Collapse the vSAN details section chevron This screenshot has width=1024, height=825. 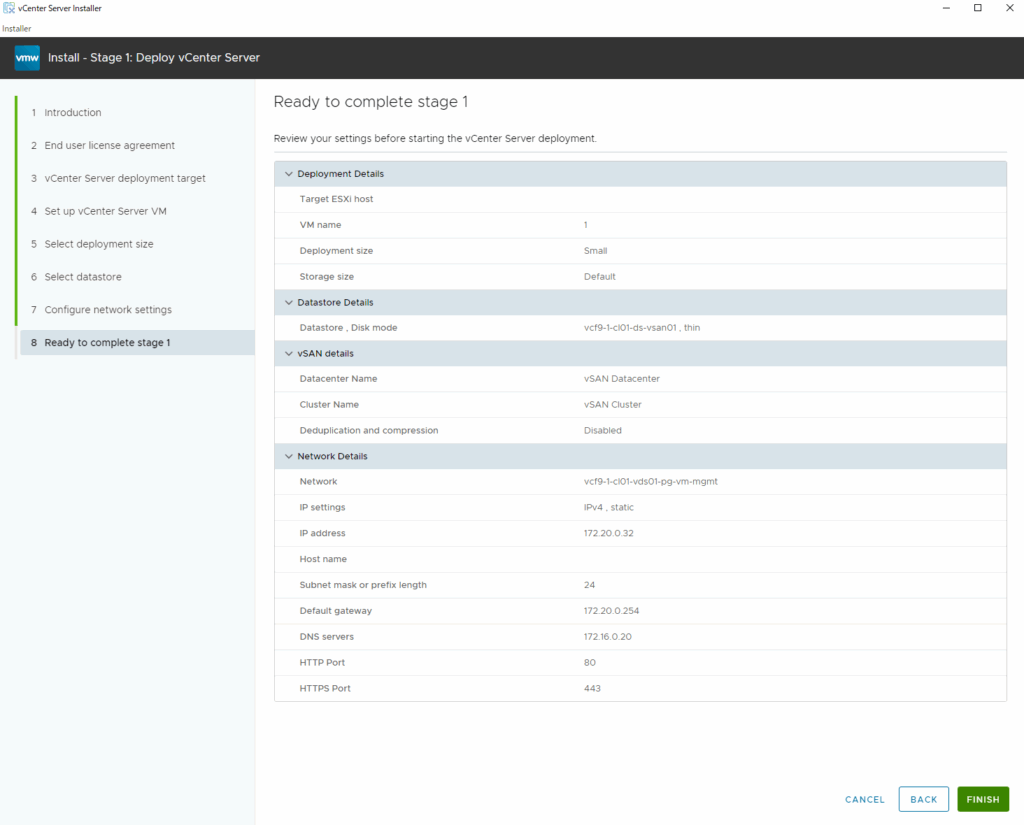(289, 354)
